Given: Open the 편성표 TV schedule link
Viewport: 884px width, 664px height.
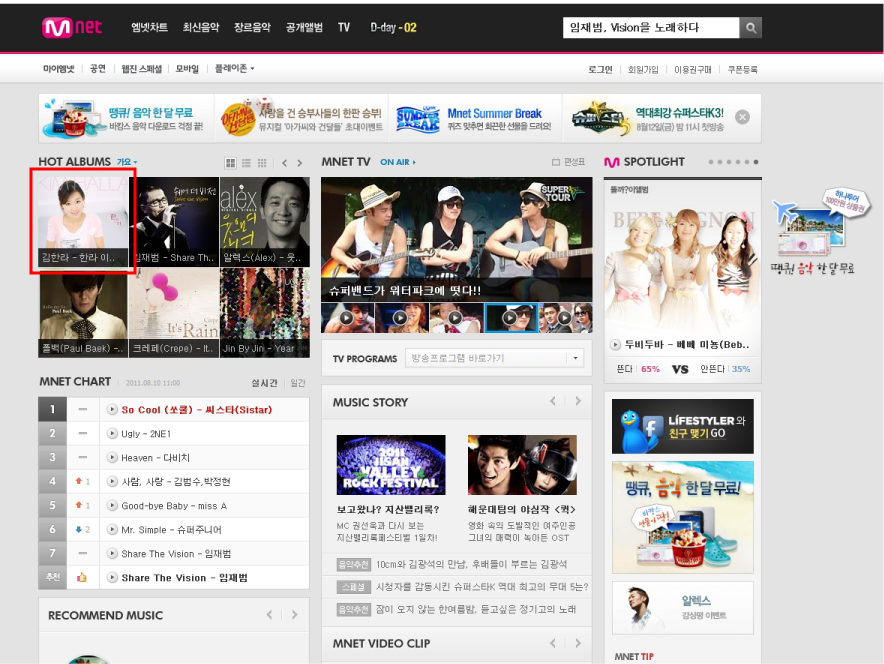Looking at the screenshot, I should 568,162.
